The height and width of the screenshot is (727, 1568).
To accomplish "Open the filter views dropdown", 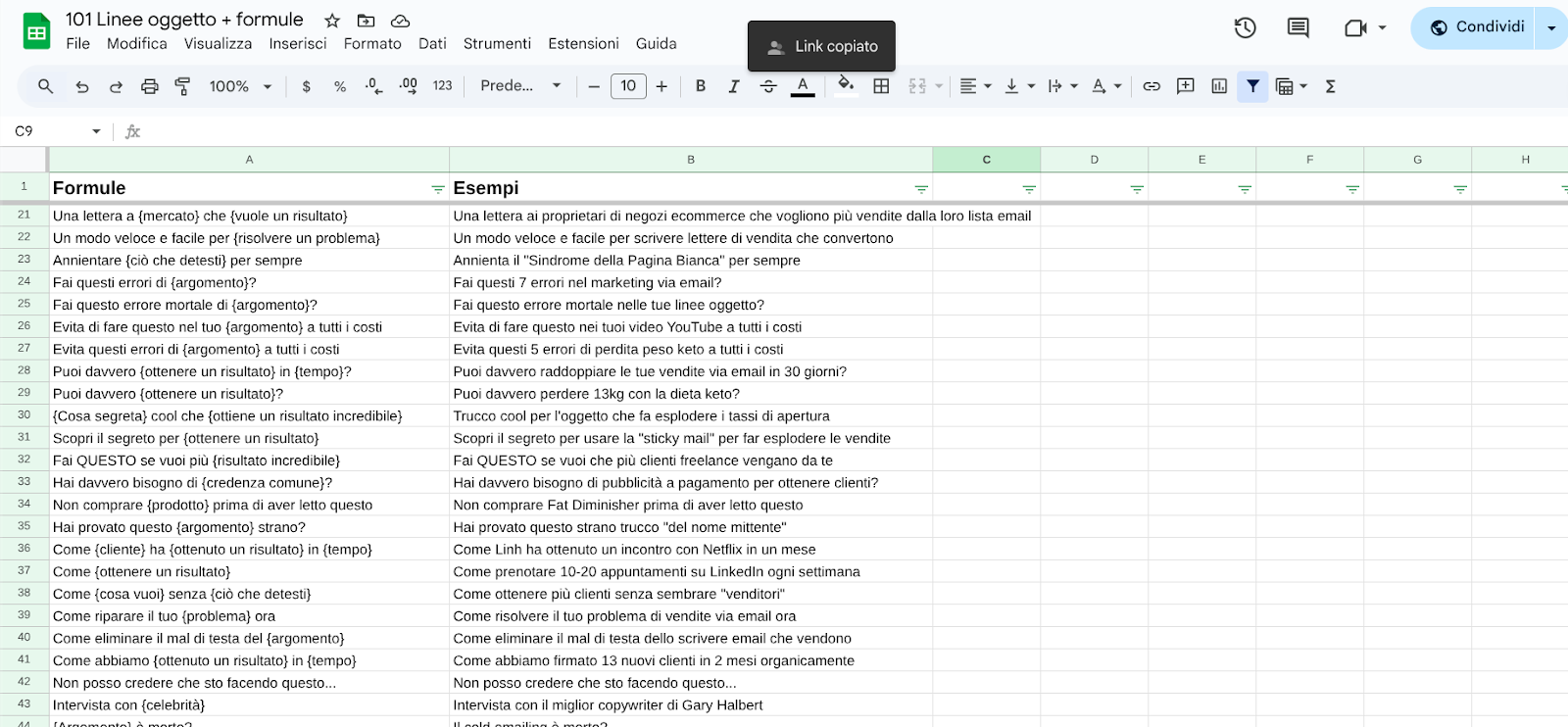I will tap(1303, 86).
